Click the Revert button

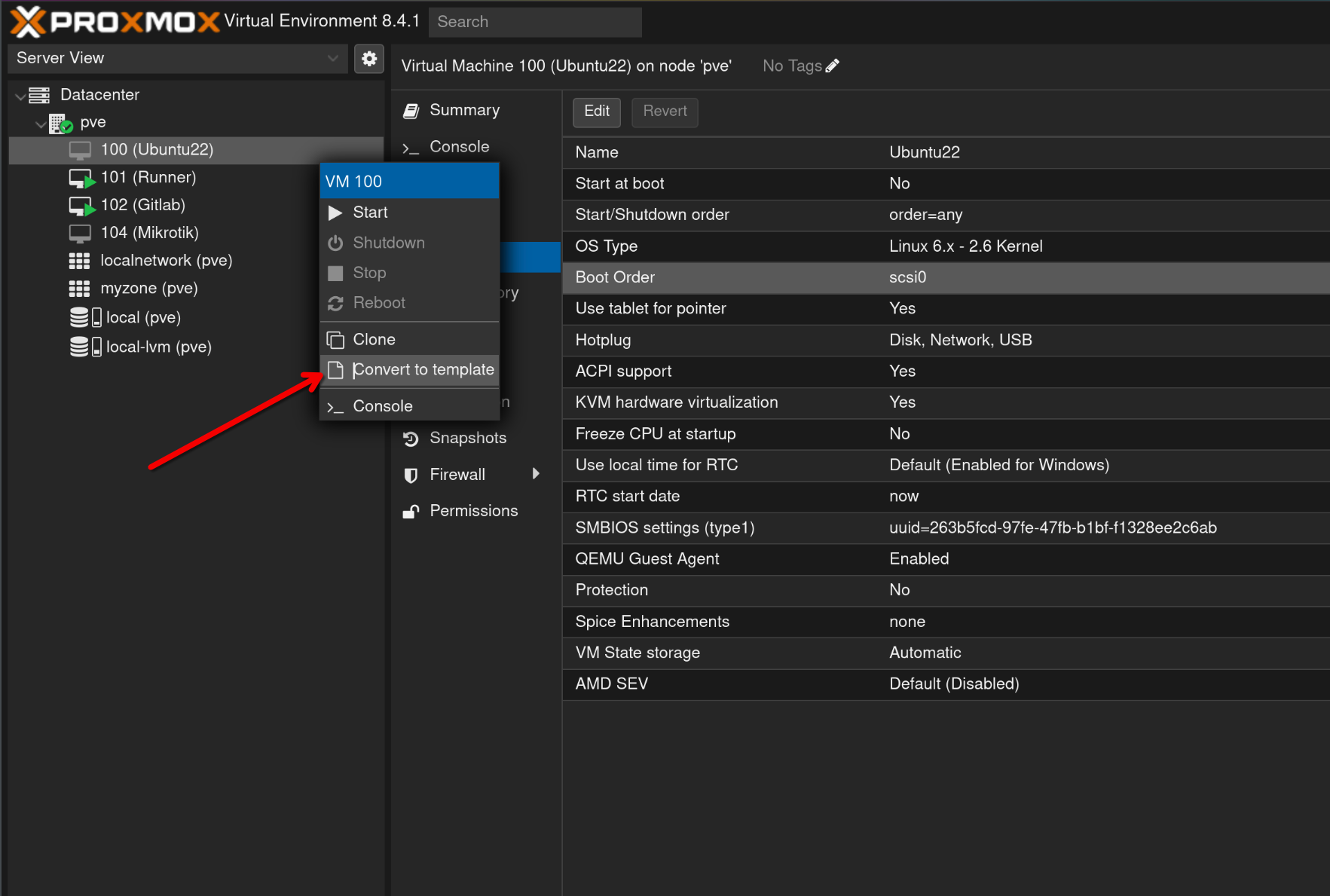tap(665, 112)
